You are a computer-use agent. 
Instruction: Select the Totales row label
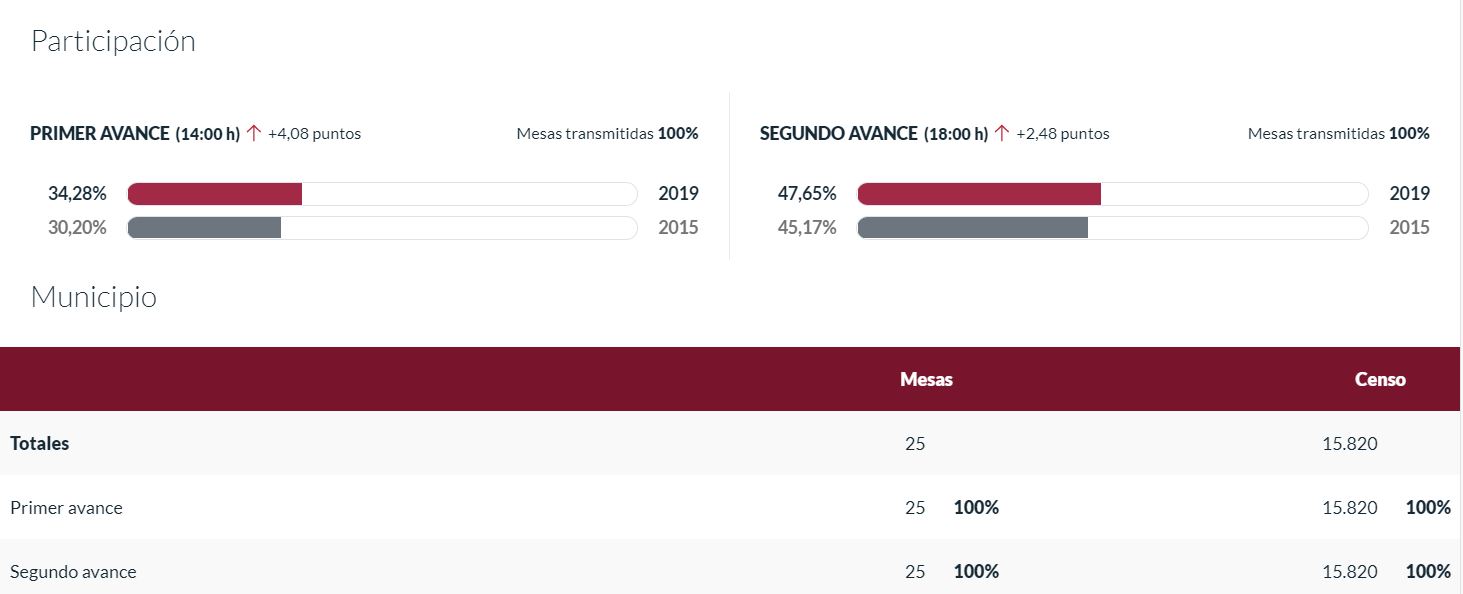[40, 443]
